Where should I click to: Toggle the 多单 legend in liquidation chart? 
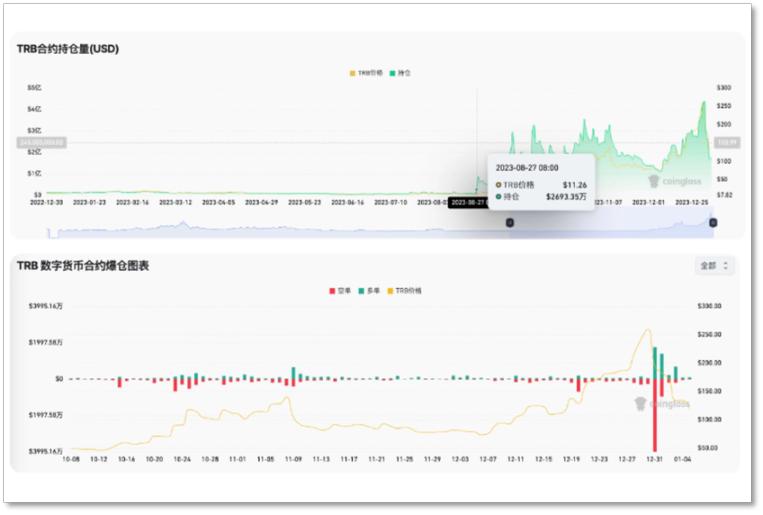[x=371, y=290]
